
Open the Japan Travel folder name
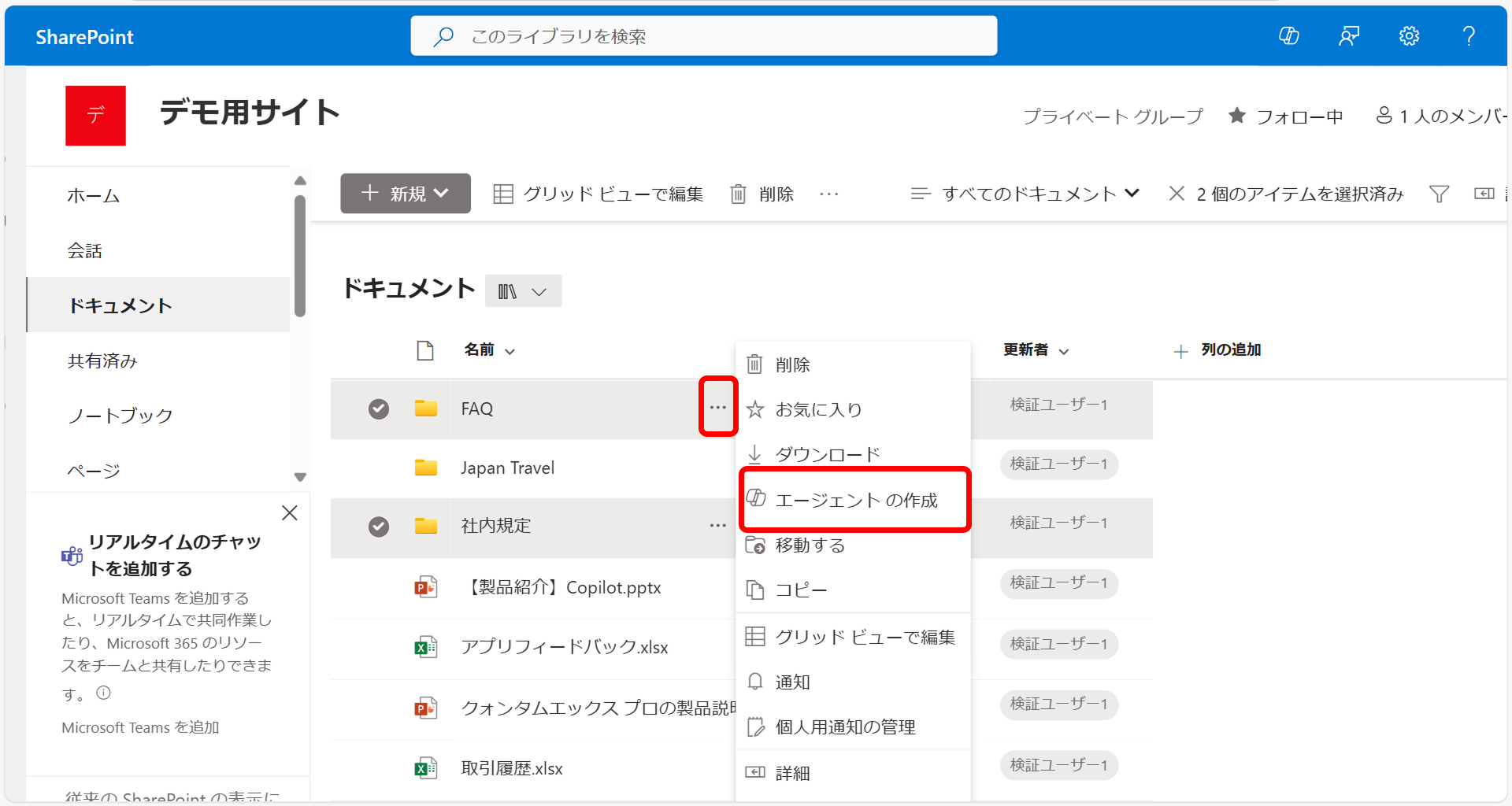click(508, 468)
